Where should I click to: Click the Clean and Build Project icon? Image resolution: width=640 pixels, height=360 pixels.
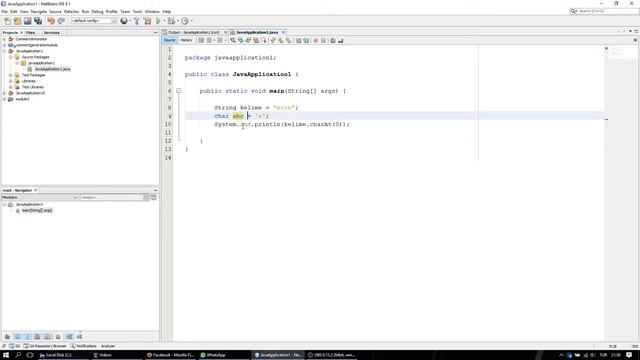pos(147,21)
